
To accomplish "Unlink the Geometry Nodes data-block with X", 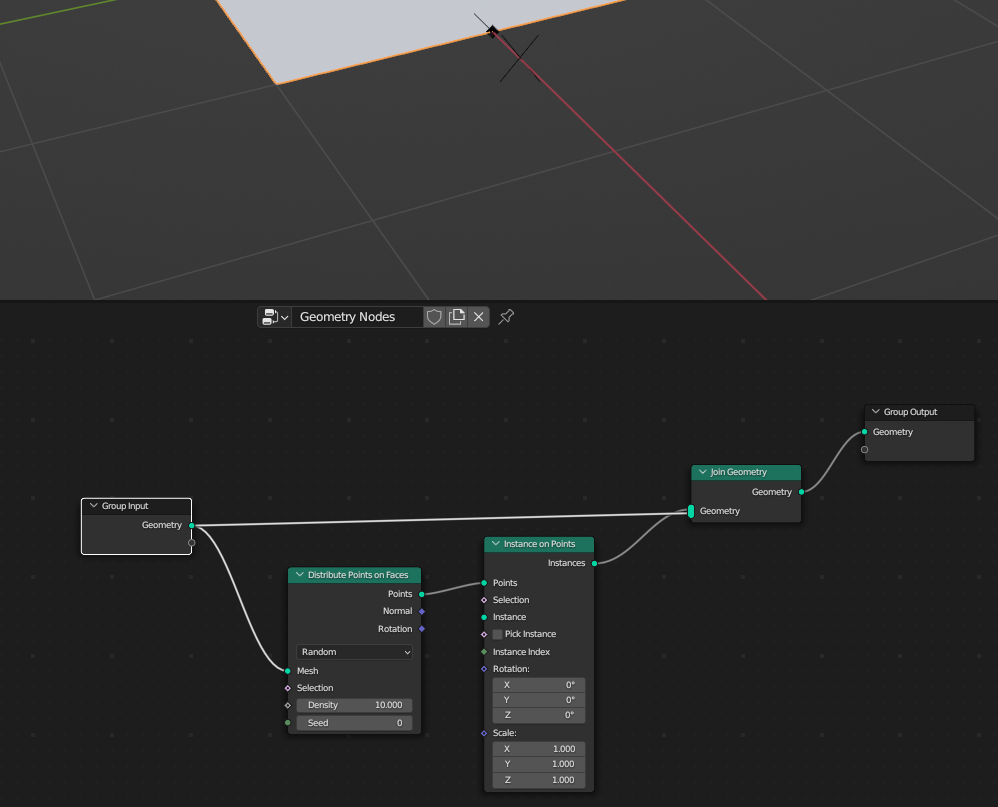I will (479, 317).
